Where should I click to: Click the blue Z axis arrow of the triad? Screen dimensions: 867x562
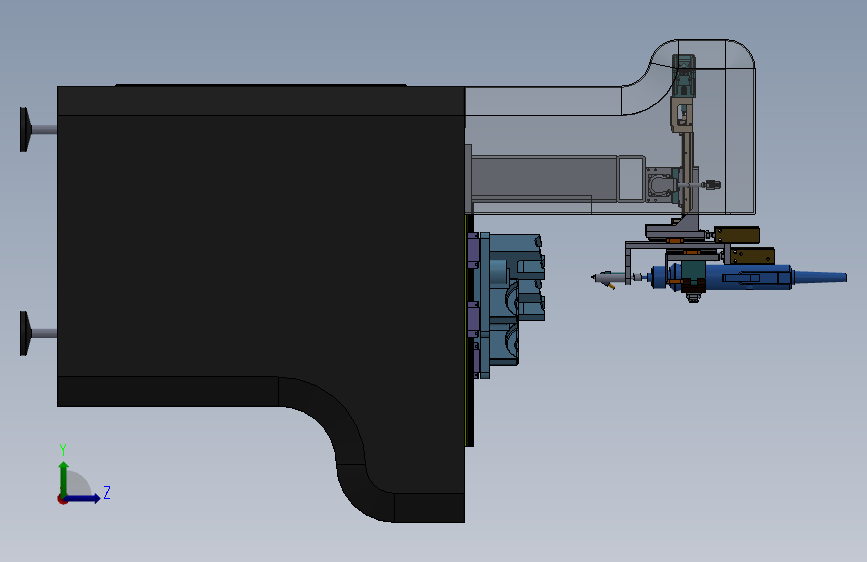(x=83, y=498)
